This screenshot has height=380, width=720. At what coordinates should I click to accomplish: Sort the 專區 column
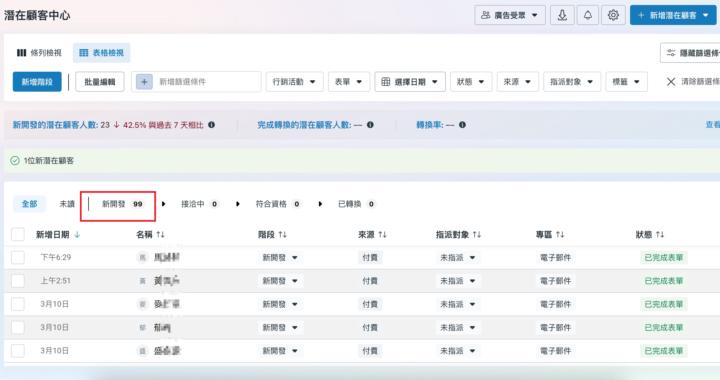point(560,235)
